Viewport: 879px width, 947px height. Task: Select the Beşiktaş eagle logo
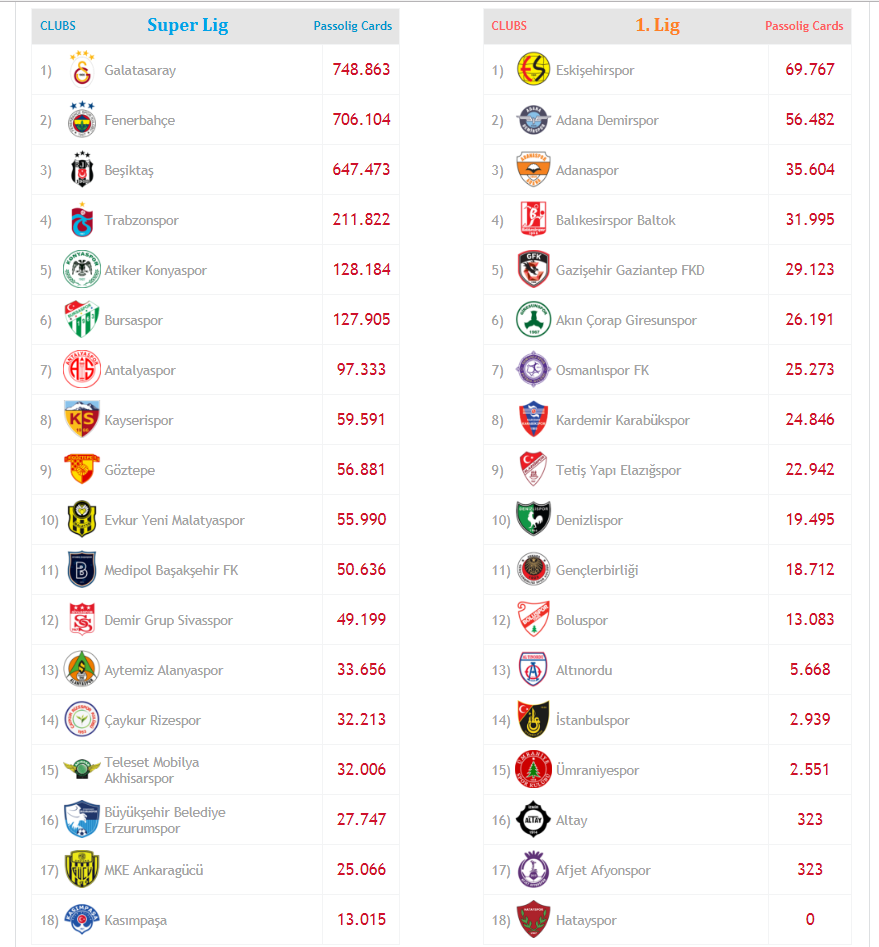pos(82,170)
